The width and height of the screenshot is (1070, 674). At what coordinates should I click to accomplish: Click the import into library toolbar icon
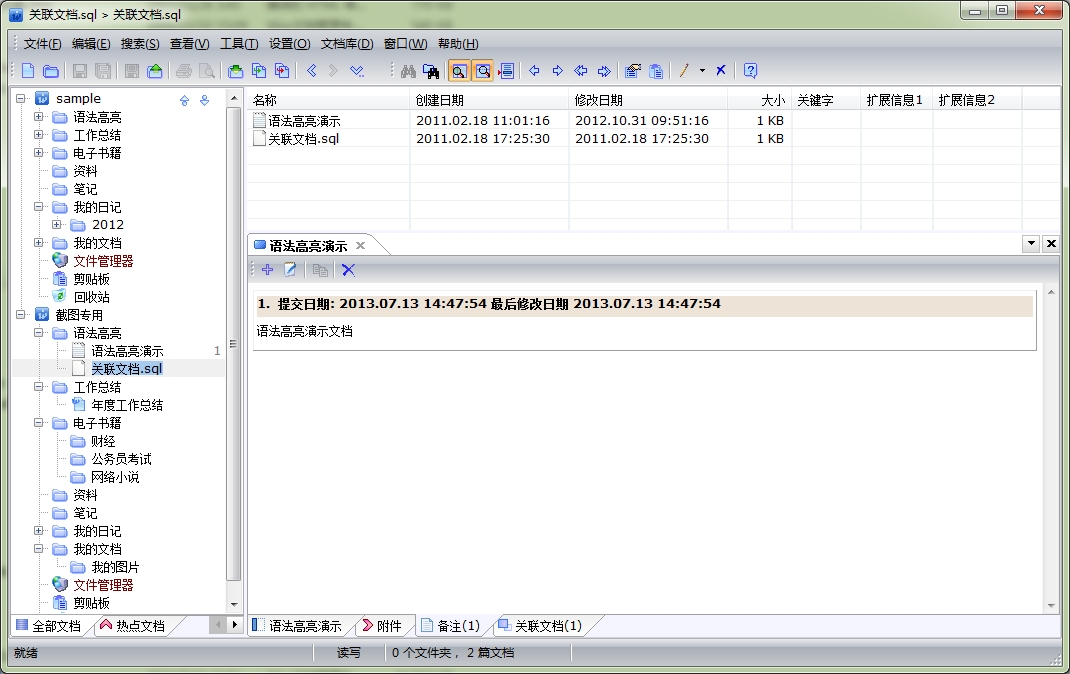235,71
